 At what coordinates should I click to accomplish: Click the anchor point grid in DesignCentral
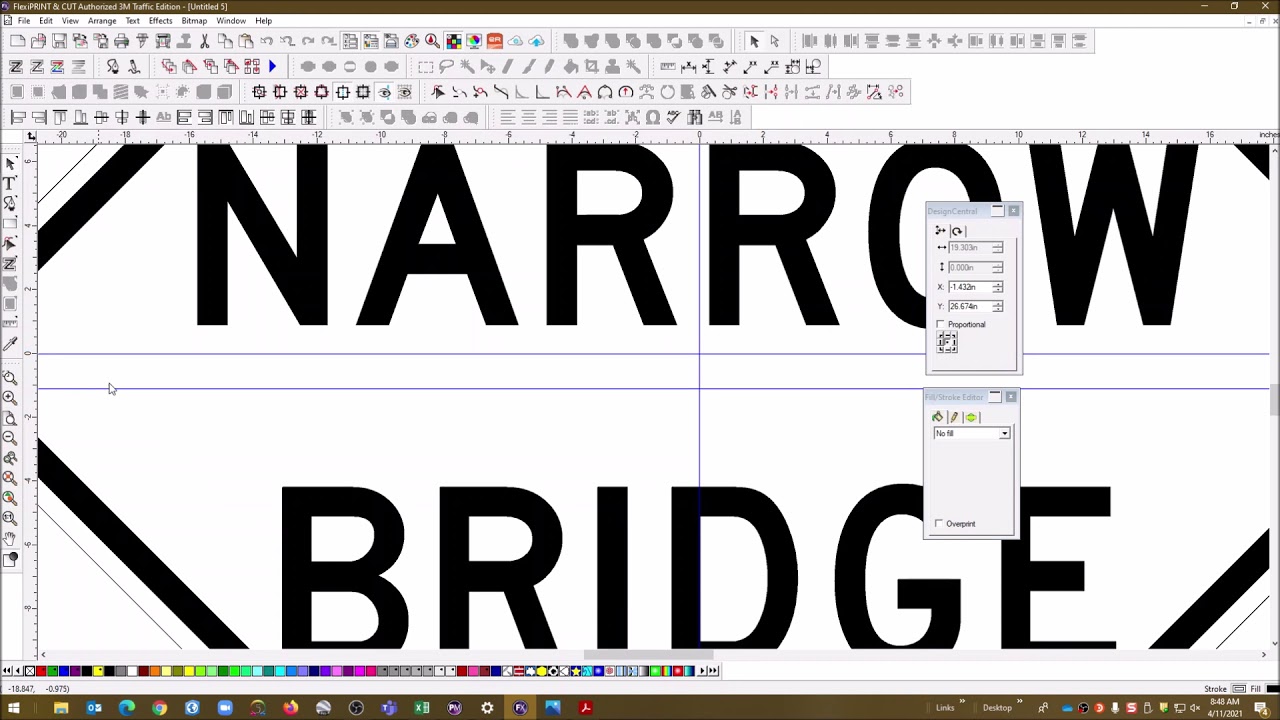pyautogui.click(x=947, y=343)
